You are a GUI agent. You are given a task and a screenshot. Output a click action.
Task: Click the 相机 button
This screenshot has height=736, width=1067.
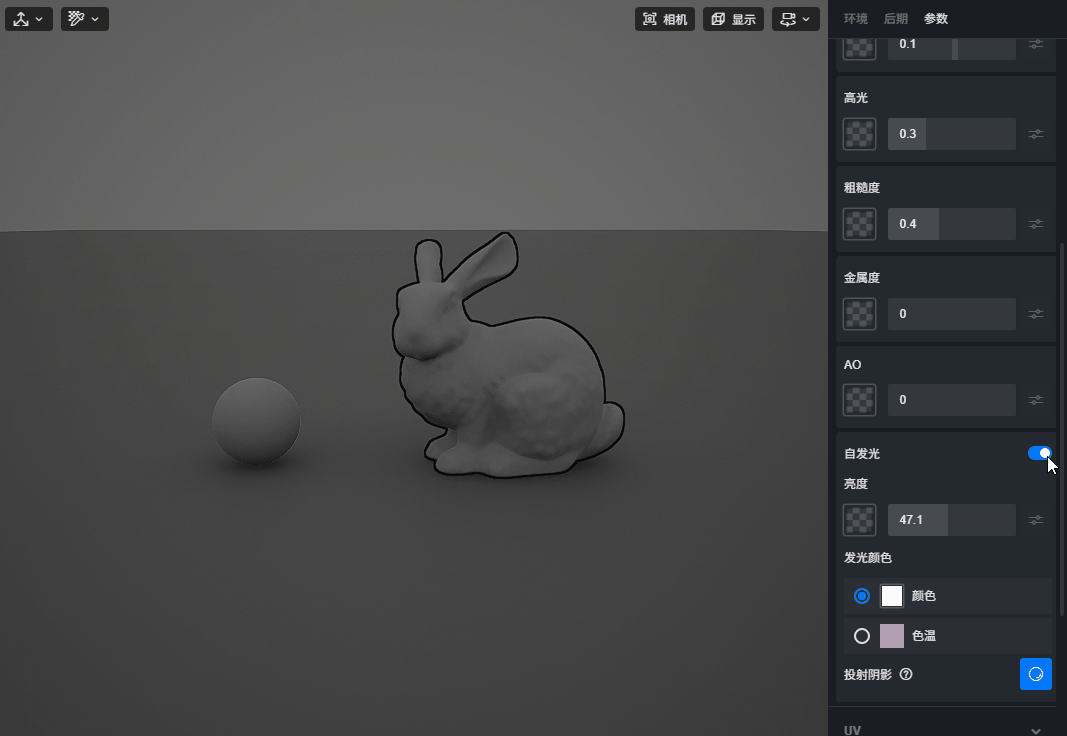[x=665, y=19]
